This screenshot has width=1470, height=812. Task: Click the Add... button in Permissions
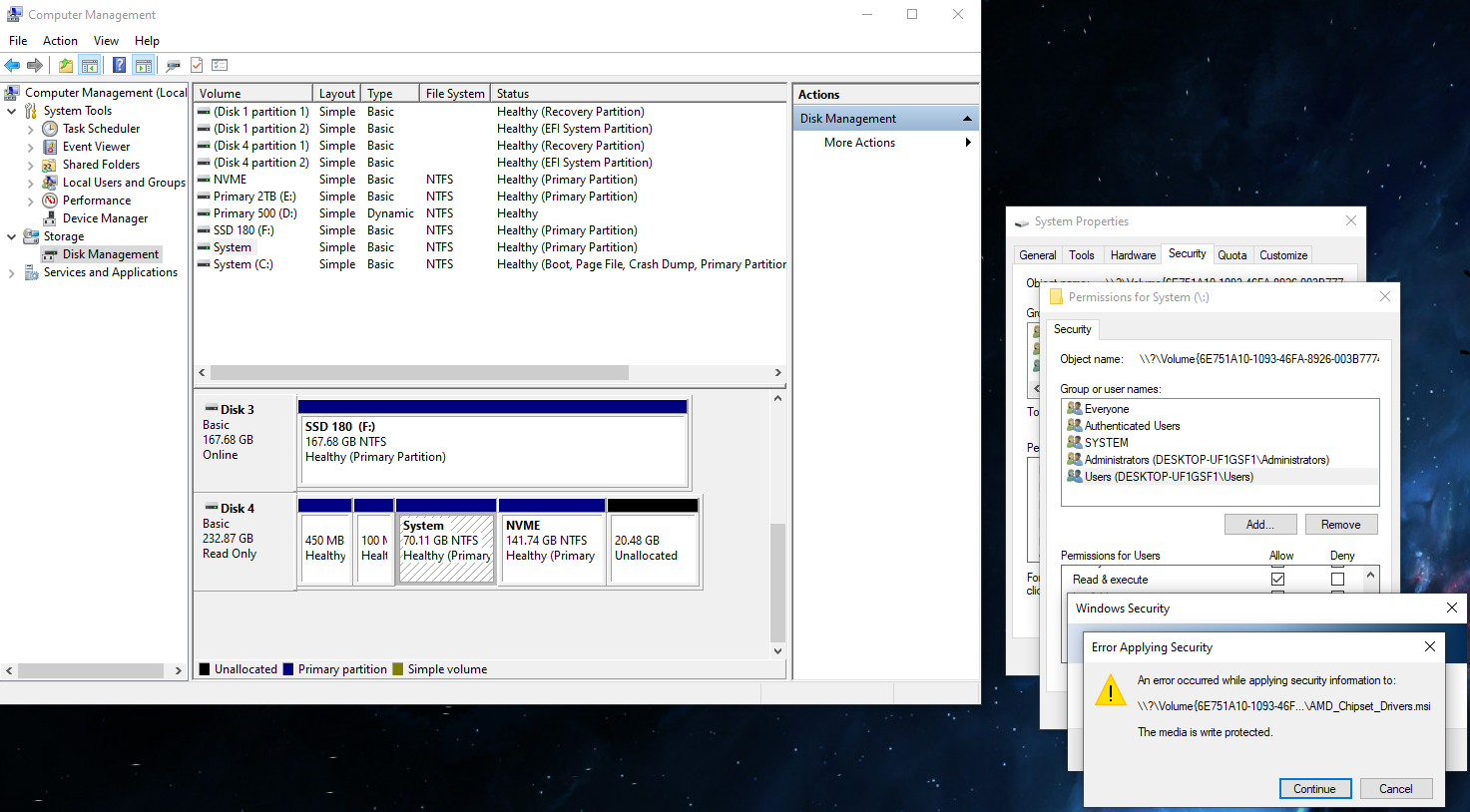click(x=1260, y=524)
